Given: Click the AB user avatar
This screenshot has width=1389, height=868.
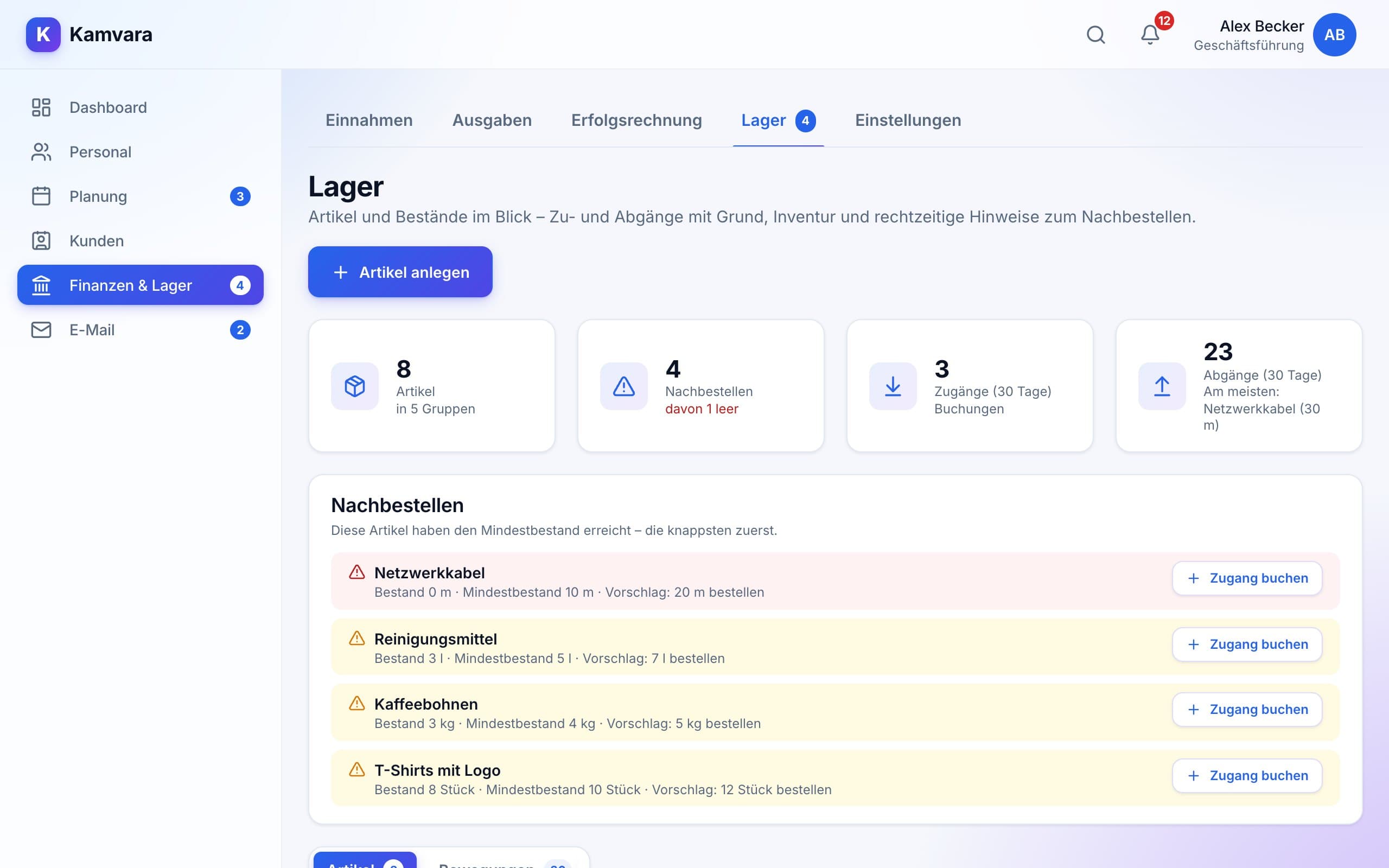Looking at the screenshot, I should [x=1335, y=34].
